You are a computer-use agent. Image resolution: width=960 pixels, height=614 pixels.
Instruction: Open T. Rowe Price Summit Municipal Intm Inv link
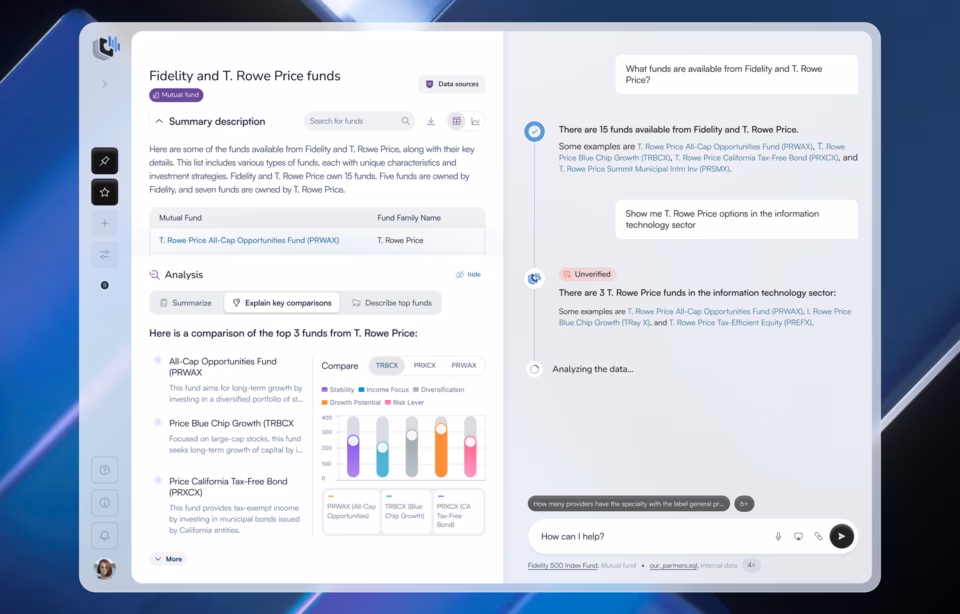pos(644,169)
